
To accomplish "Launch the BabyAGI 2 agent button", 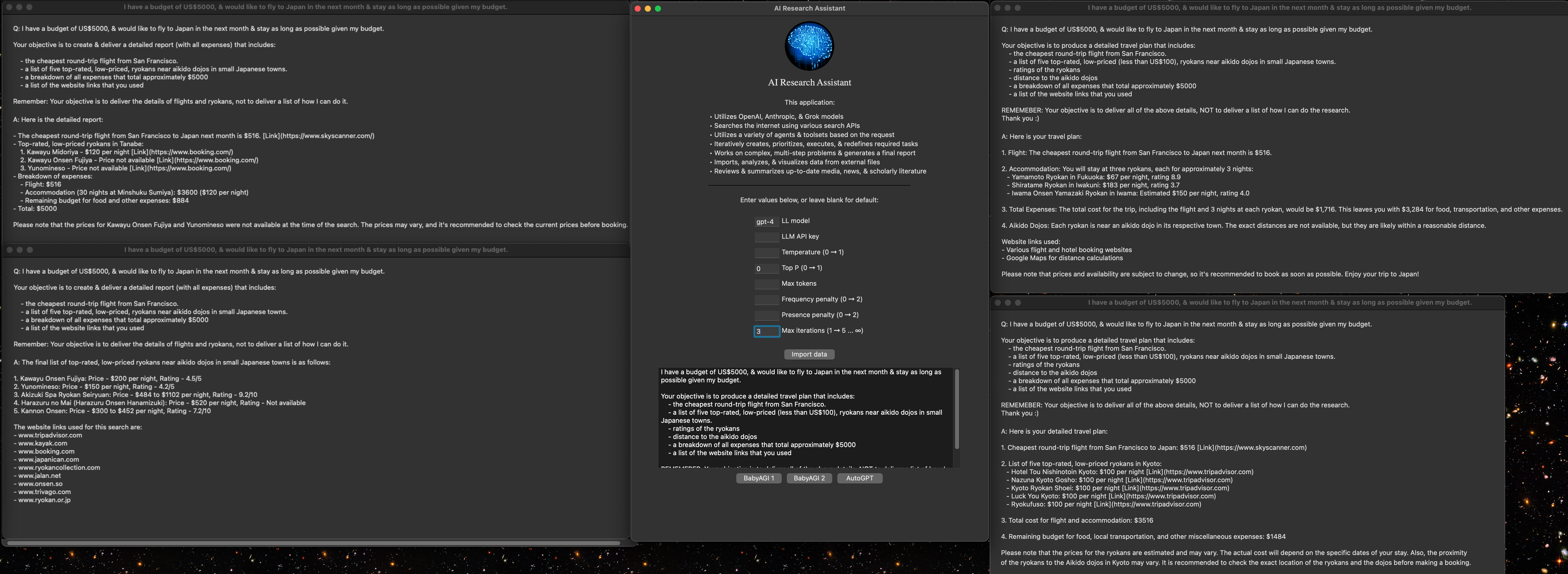I will tap(809, 478).
